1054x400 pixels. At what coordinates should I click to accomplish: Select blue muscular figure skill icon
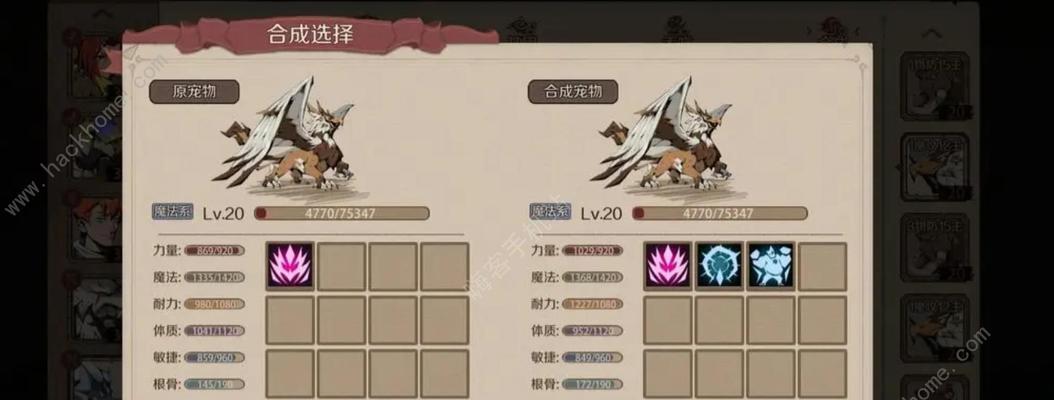[x=770, y=266]
